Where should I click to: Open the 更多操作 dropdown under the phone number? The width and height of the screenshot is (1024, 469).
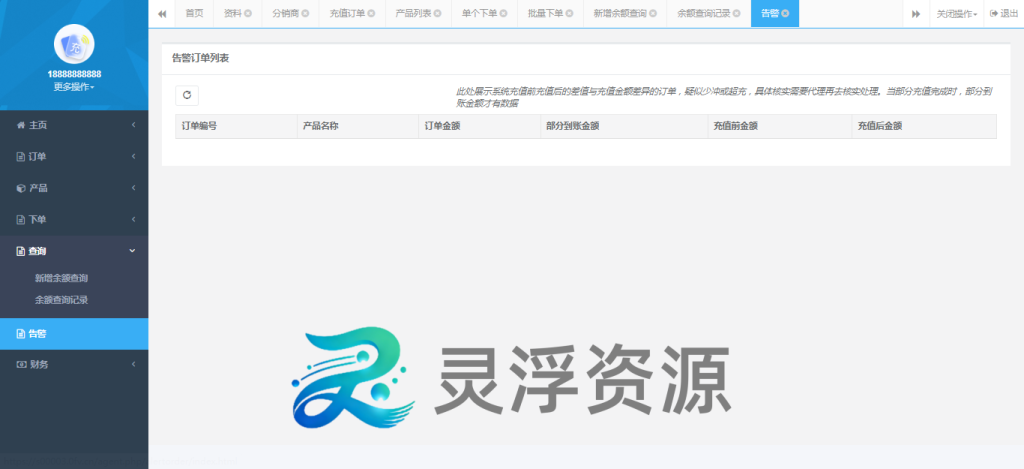[x=74, y=87]
